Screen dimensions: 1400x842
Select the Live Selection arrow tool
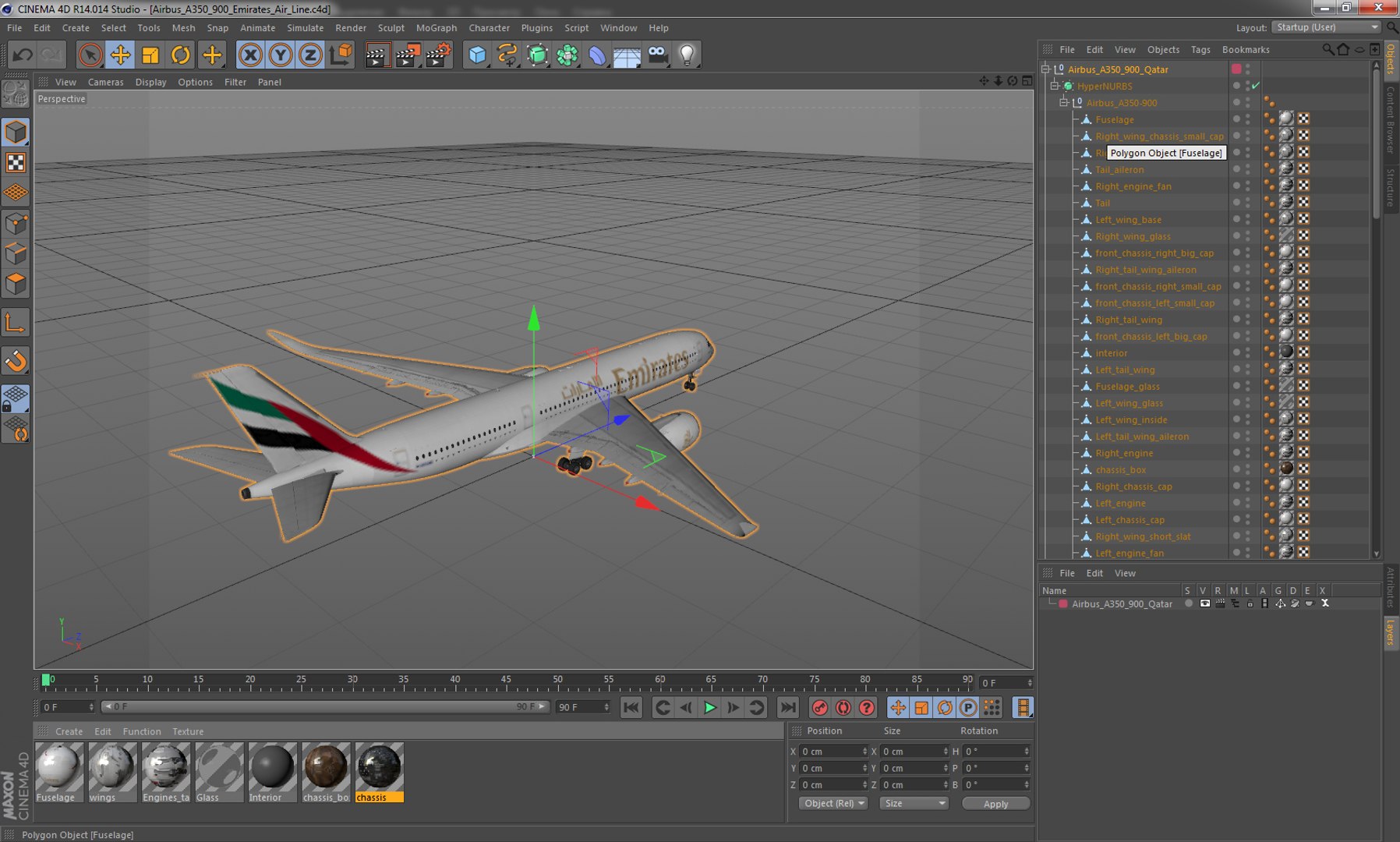tap(90, 55)
